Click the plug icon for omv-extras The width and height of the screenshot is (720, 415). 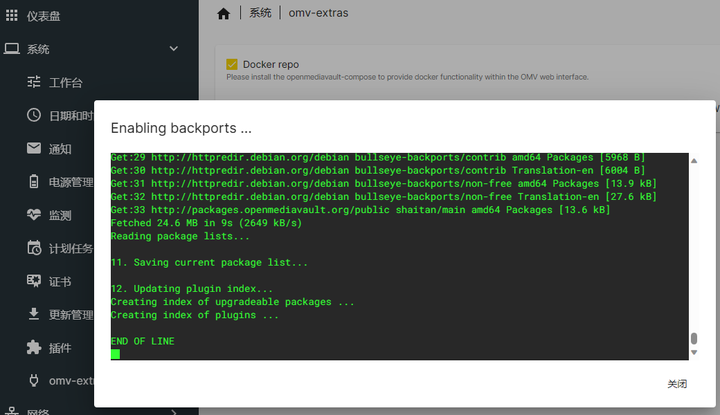pos(34,380)
